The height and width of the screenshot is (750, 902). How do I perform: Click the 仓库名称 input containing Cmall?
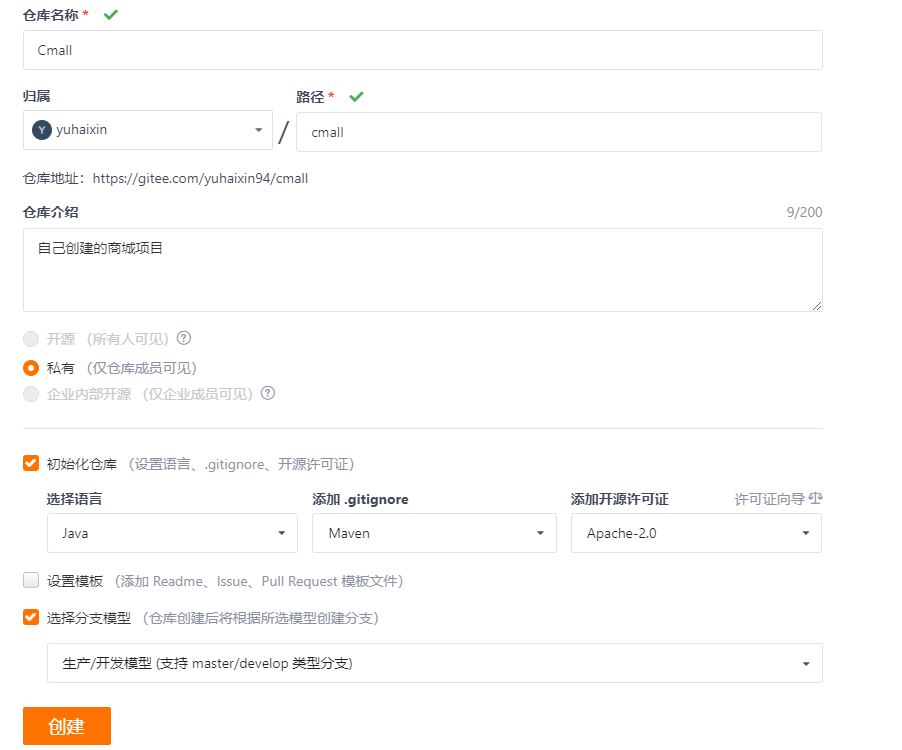coord(423,50)
